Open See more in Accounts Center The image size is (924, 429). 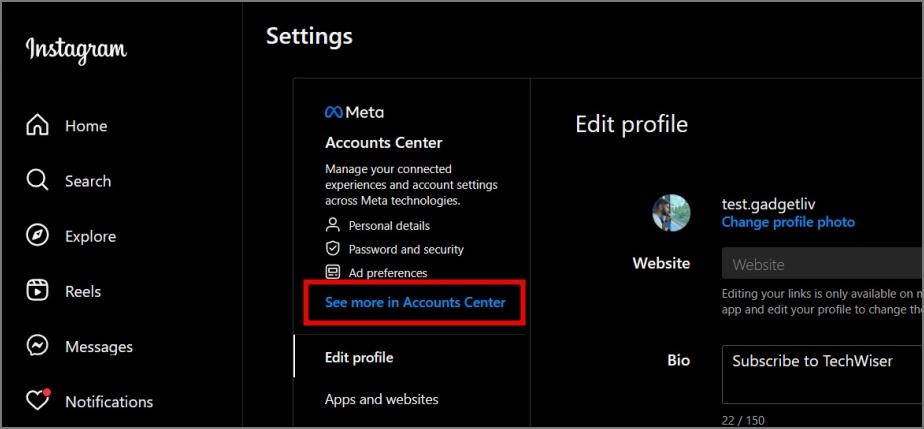pyautogui.click(x=415, y=302)
